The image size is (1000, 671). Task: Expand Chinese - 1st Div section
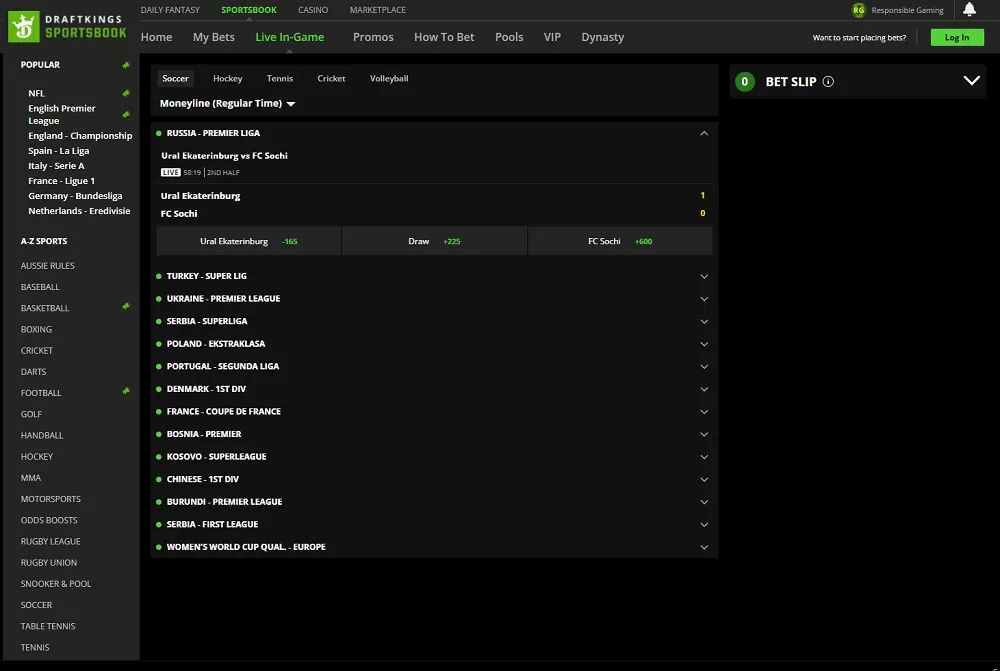point(704,480)
